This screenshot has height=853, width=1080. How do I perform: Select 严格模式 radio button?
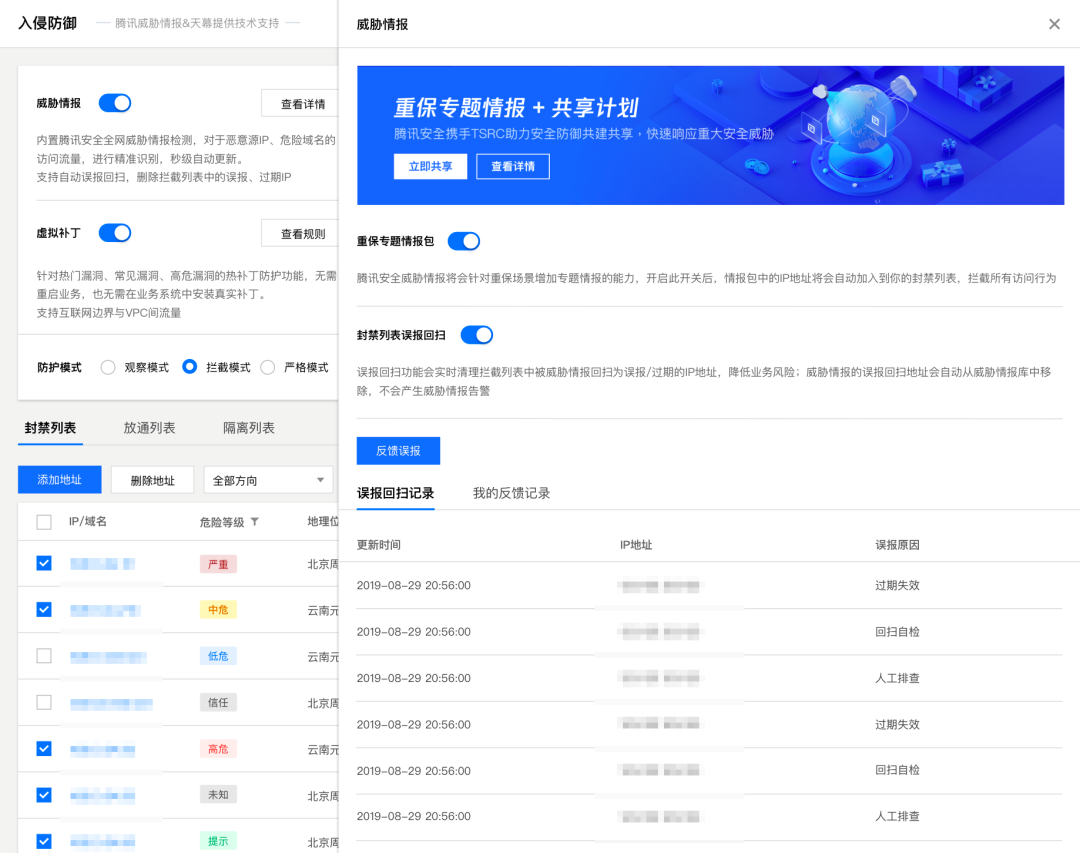pyautogui.click(x=268, y=367)
